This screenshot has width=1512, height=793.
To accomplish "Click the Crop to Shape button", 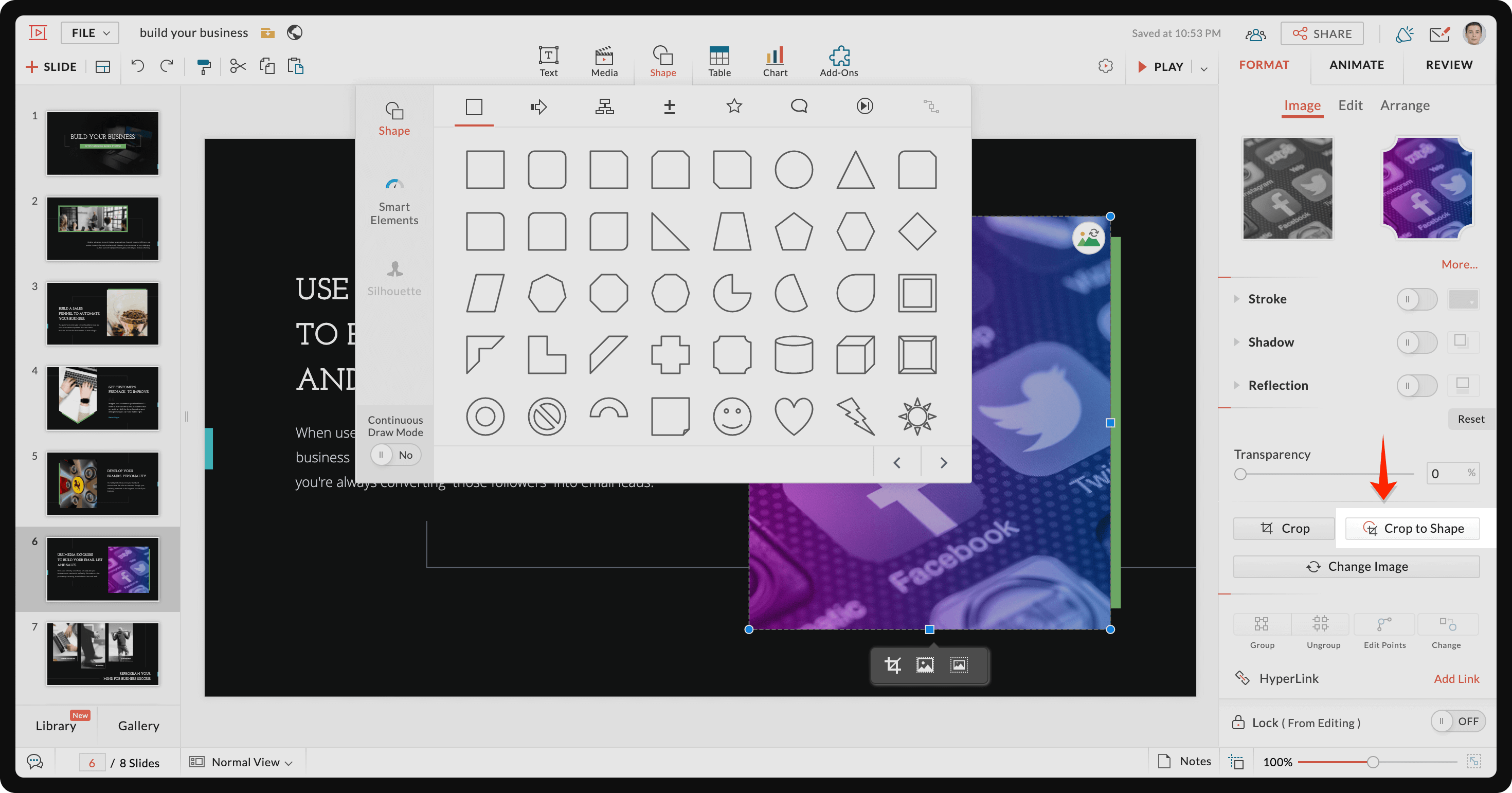I will point(1412,528).
